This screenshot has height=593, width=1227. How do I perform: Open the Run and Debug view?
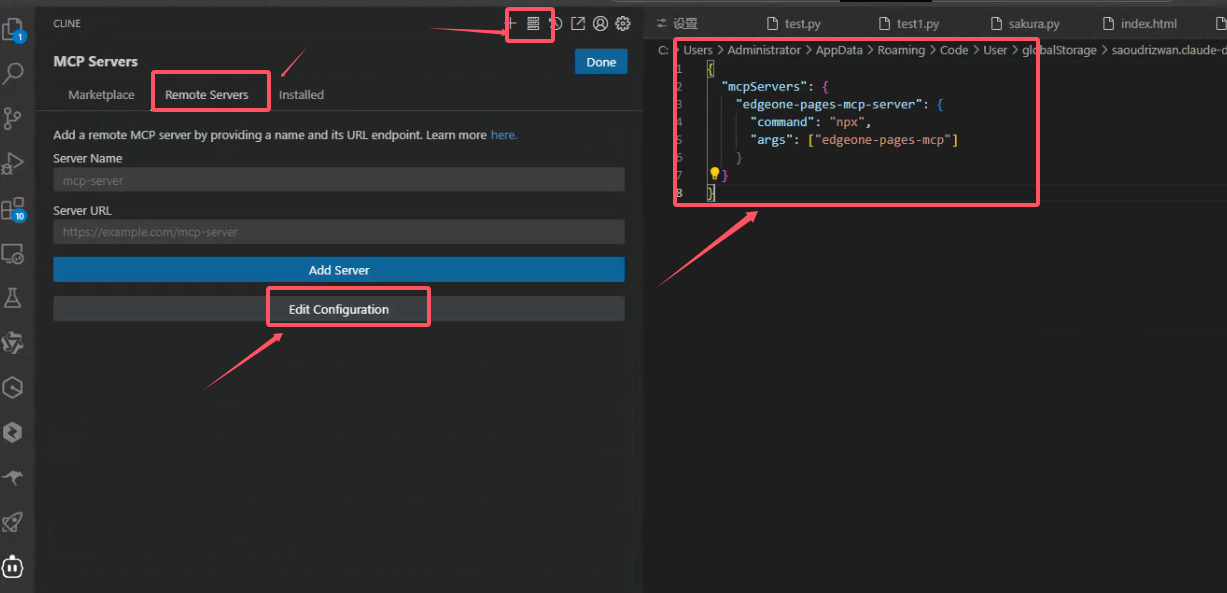tap(13, 163)
